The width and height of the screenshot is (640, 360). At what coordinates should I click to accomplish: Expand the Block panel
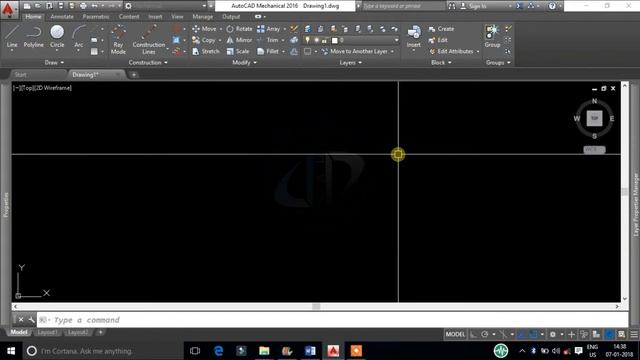tap(441, 62)
